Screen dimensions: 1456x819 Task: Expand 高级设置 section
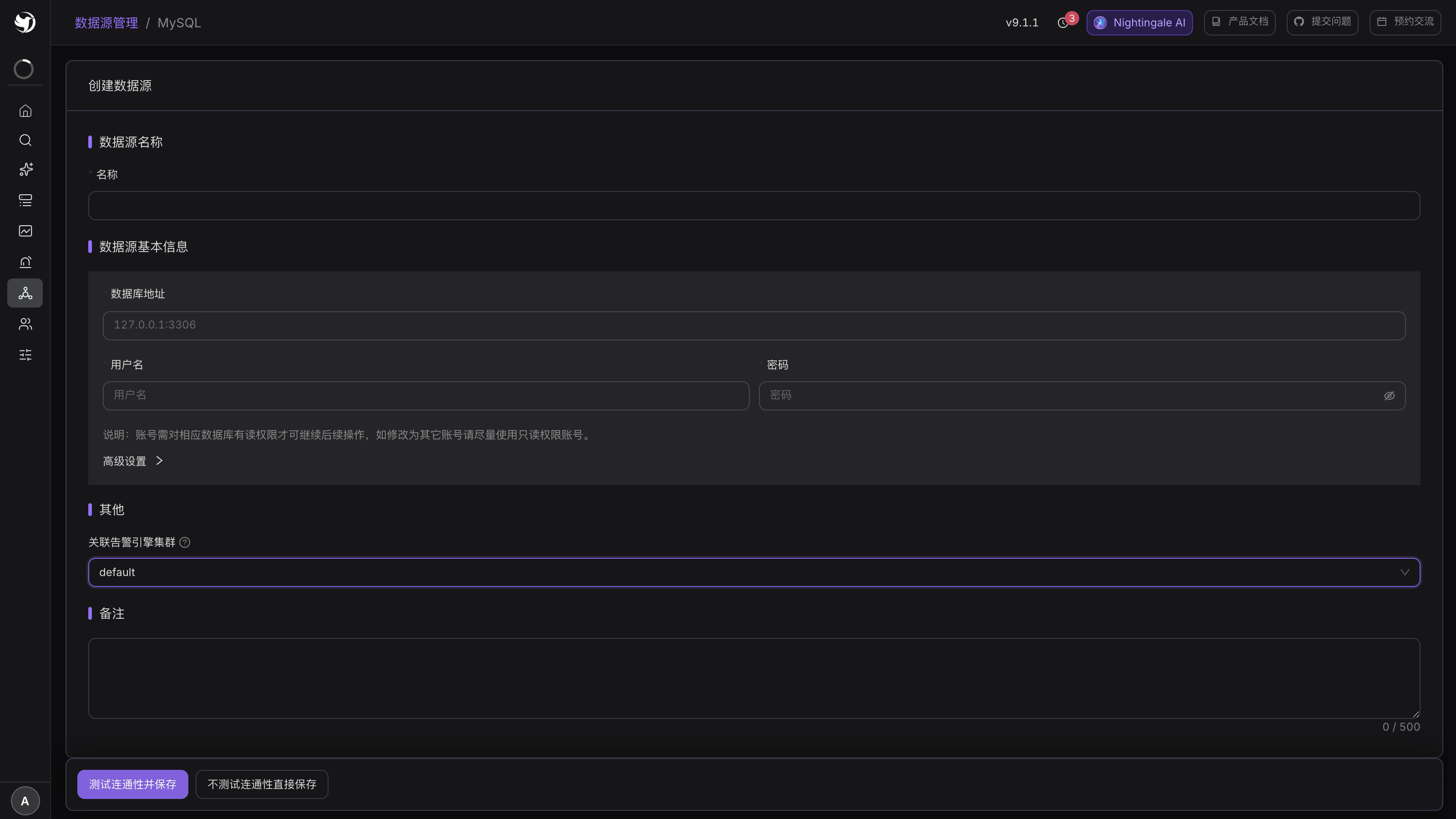(133, 461)
